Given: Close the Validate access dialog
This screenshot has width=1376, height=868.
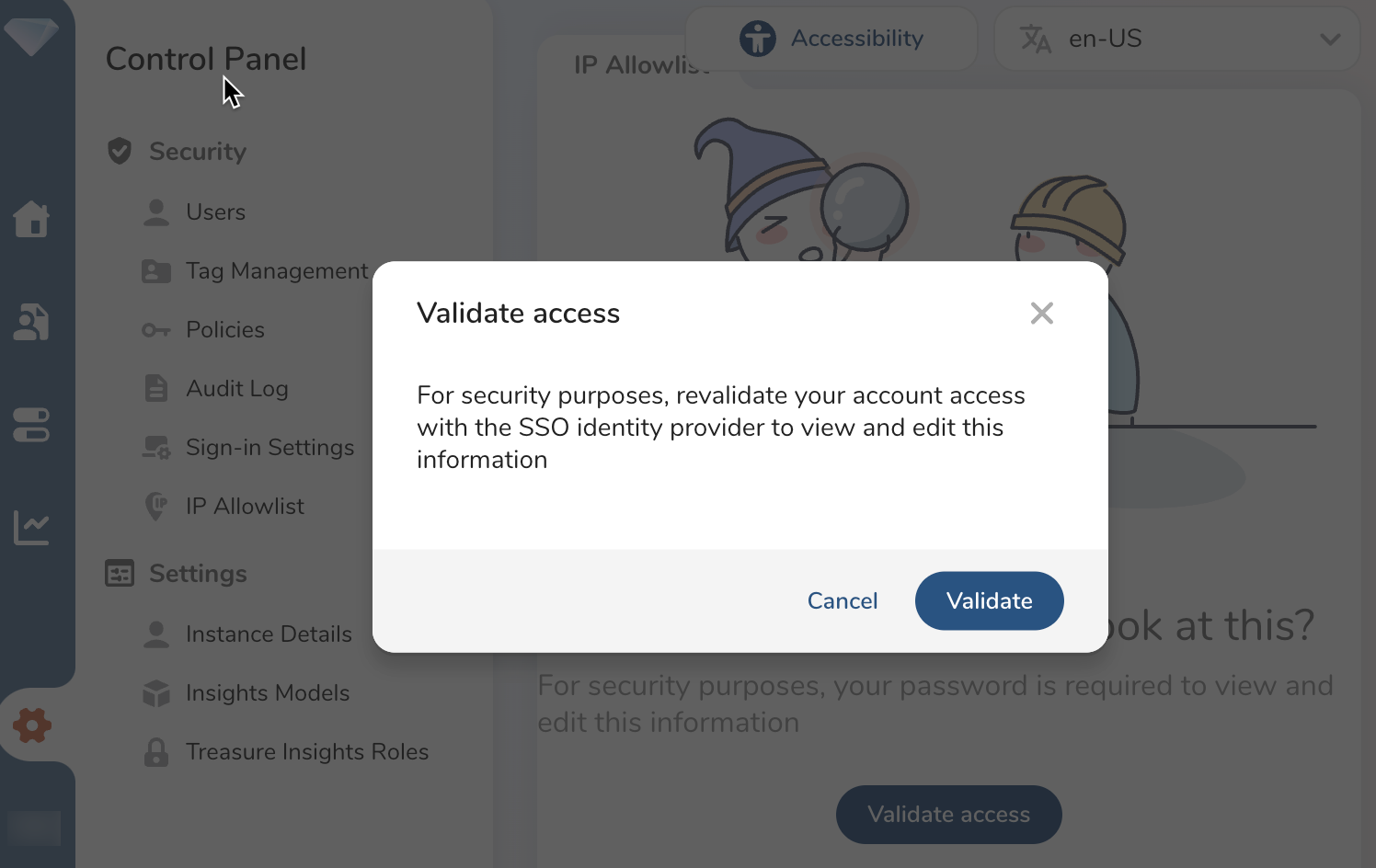Looking at the screenshot, I should point(1042,314).
